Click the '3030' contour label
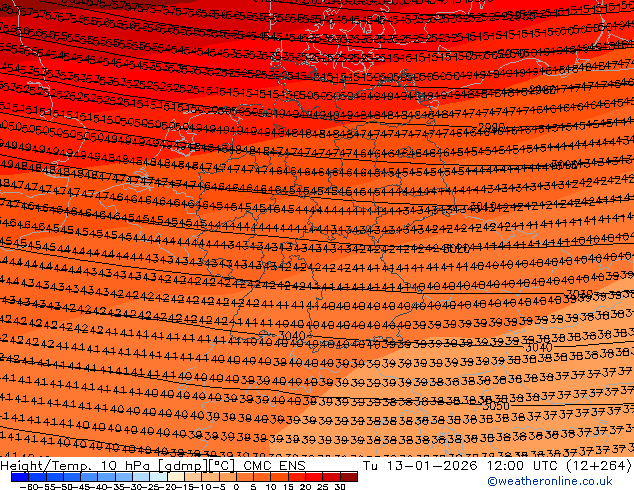Image resolution: width=634 pixels, height=490 pixels. click(579, 294)
